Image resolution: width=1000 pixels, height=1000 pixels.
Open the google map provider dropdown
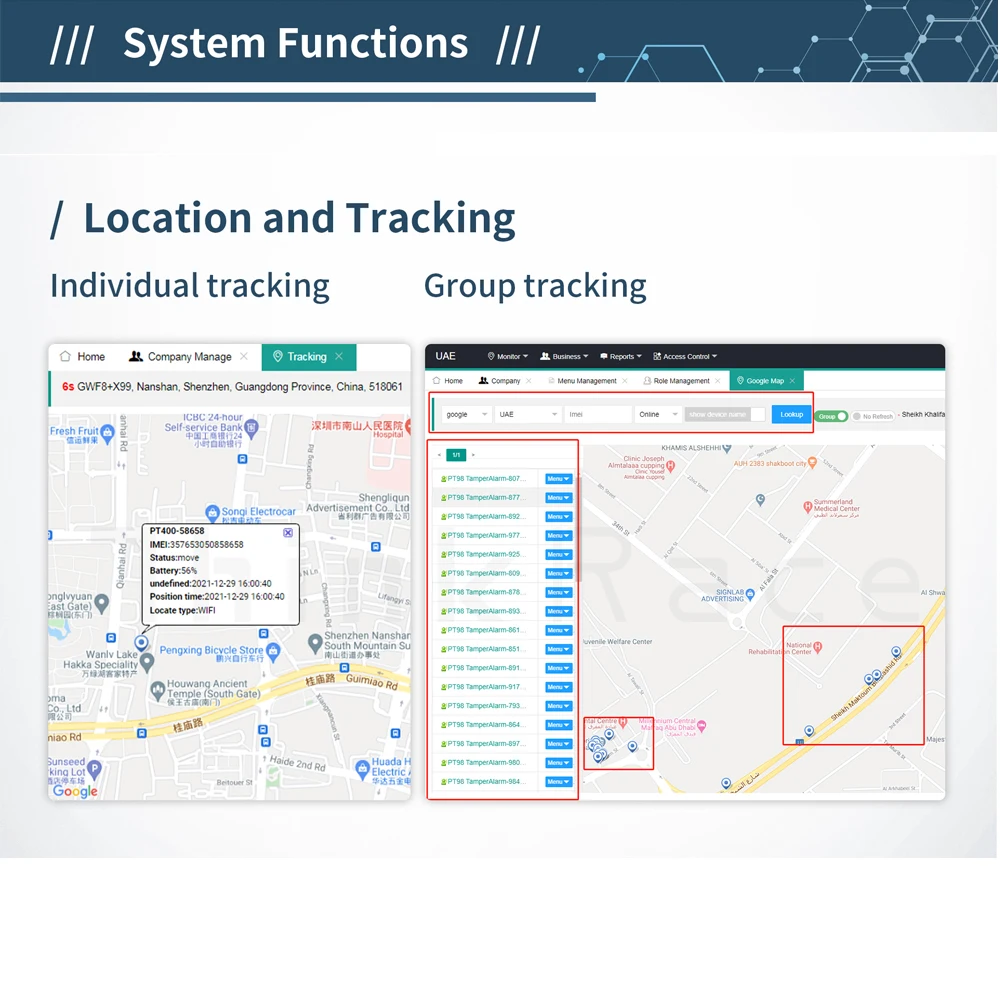point(466,415)
